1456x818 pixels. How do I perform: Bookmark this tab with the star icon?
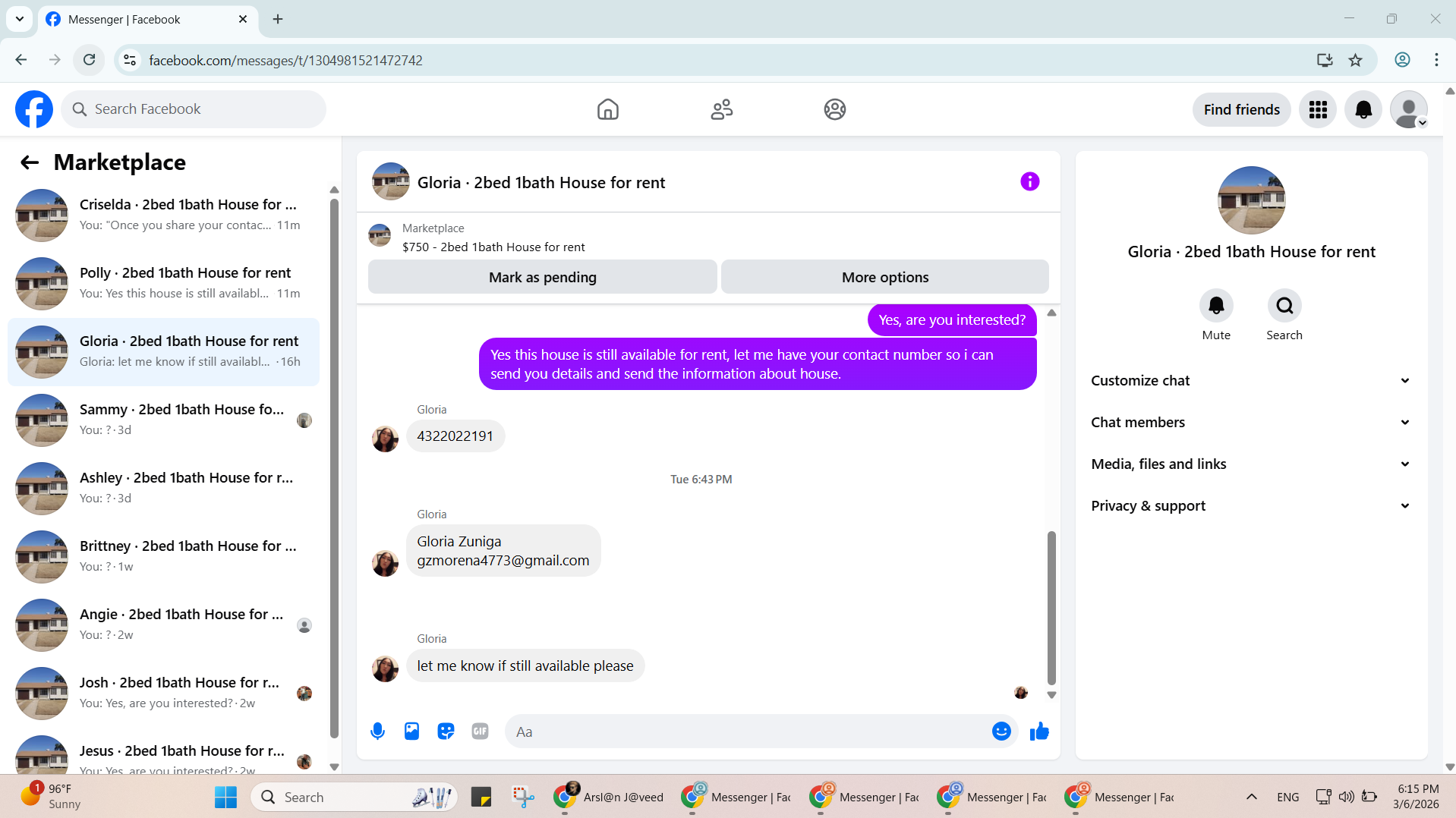coord(1355,60)
